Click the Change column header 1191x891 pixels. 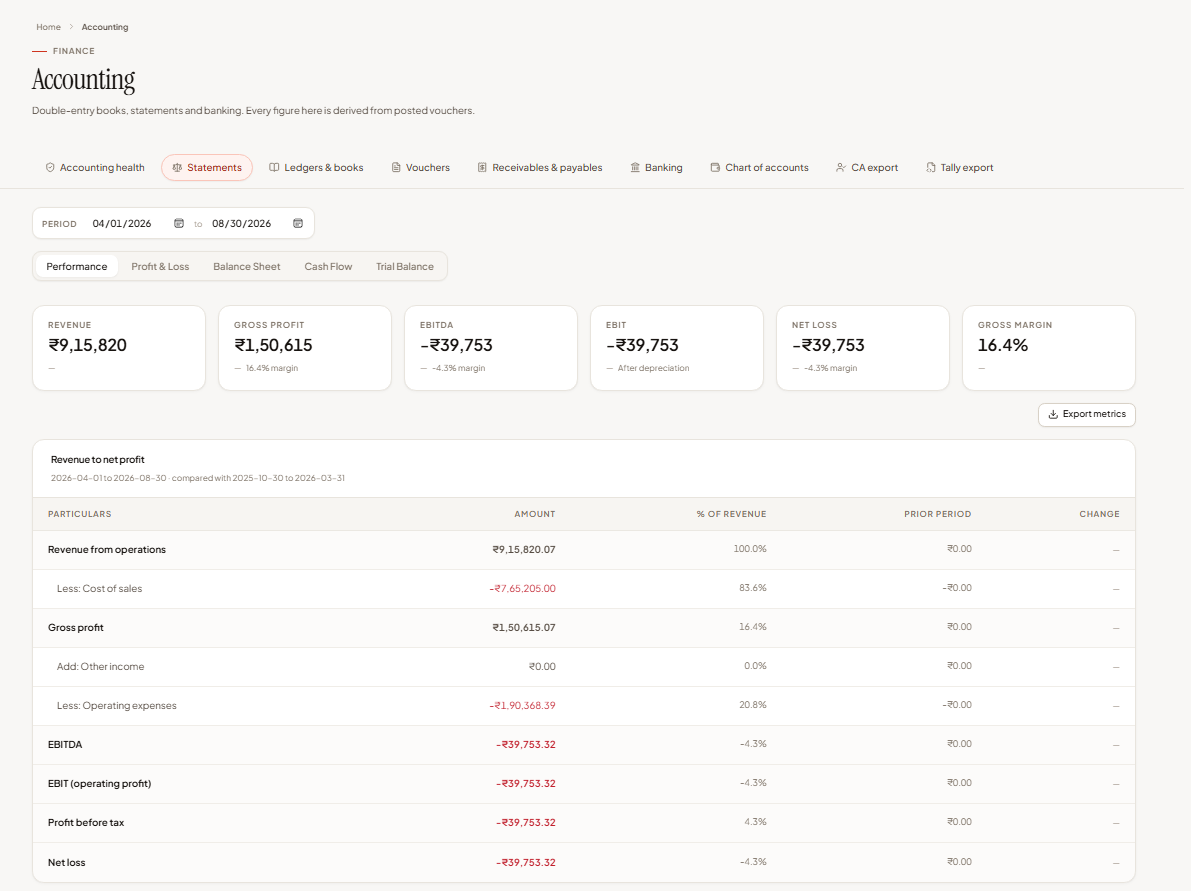(x=1099, y=514)
